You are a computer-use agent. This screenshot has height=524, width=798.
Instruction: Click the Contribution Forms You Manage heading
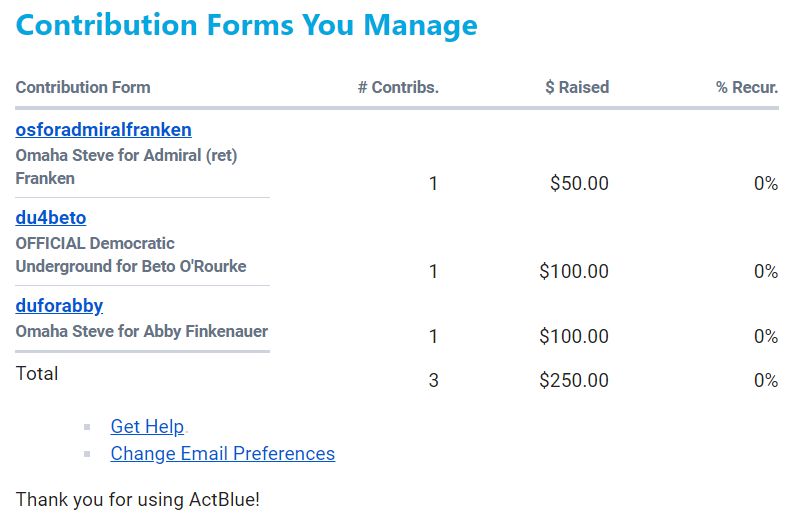(x=246, y=25)
